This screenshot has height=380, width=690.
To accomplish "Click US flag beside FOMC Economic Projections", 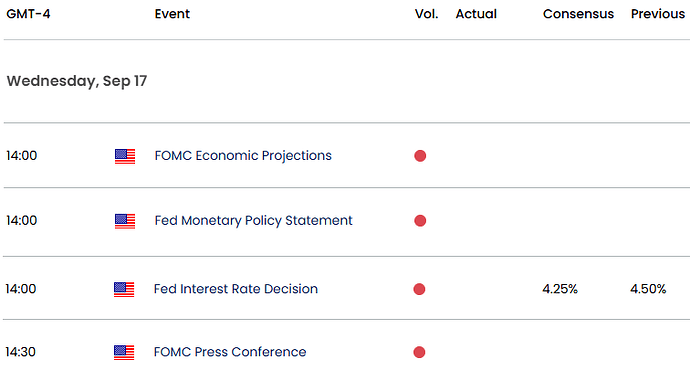I will click(x=125, y=157).
